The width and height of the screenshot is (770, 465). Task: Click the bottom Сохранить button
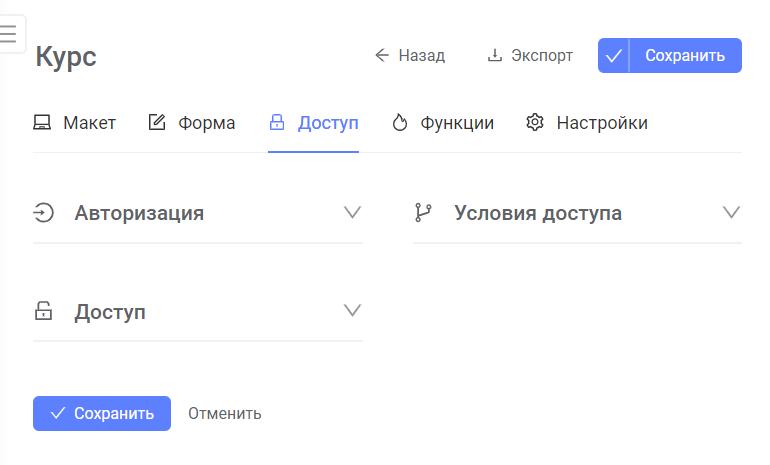(102, 413)
